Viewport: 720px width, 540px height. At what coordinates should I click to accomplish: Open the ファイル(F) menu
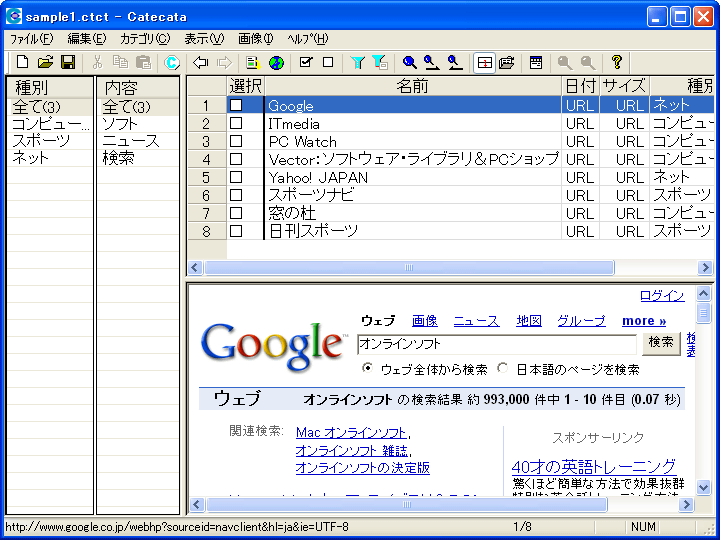coord(31,39)
